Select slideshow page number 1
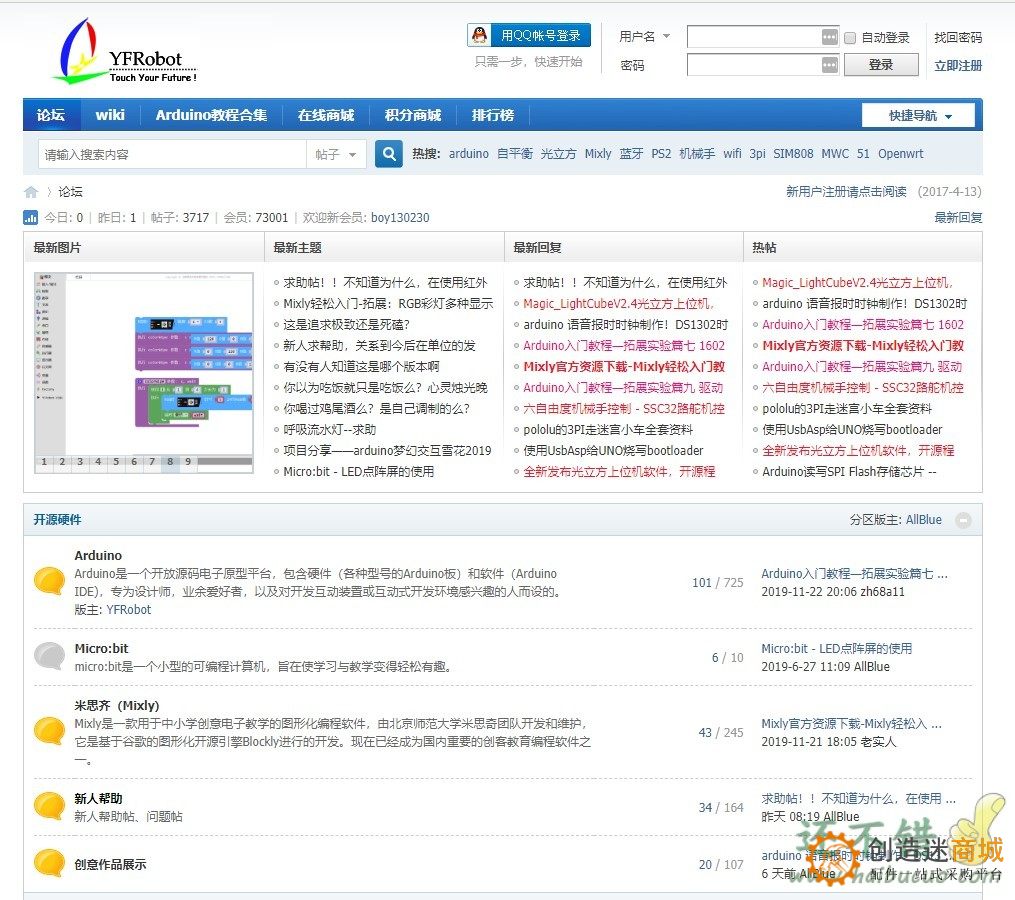This screenshot has width=1015, height=900. (x=44, y=462)
